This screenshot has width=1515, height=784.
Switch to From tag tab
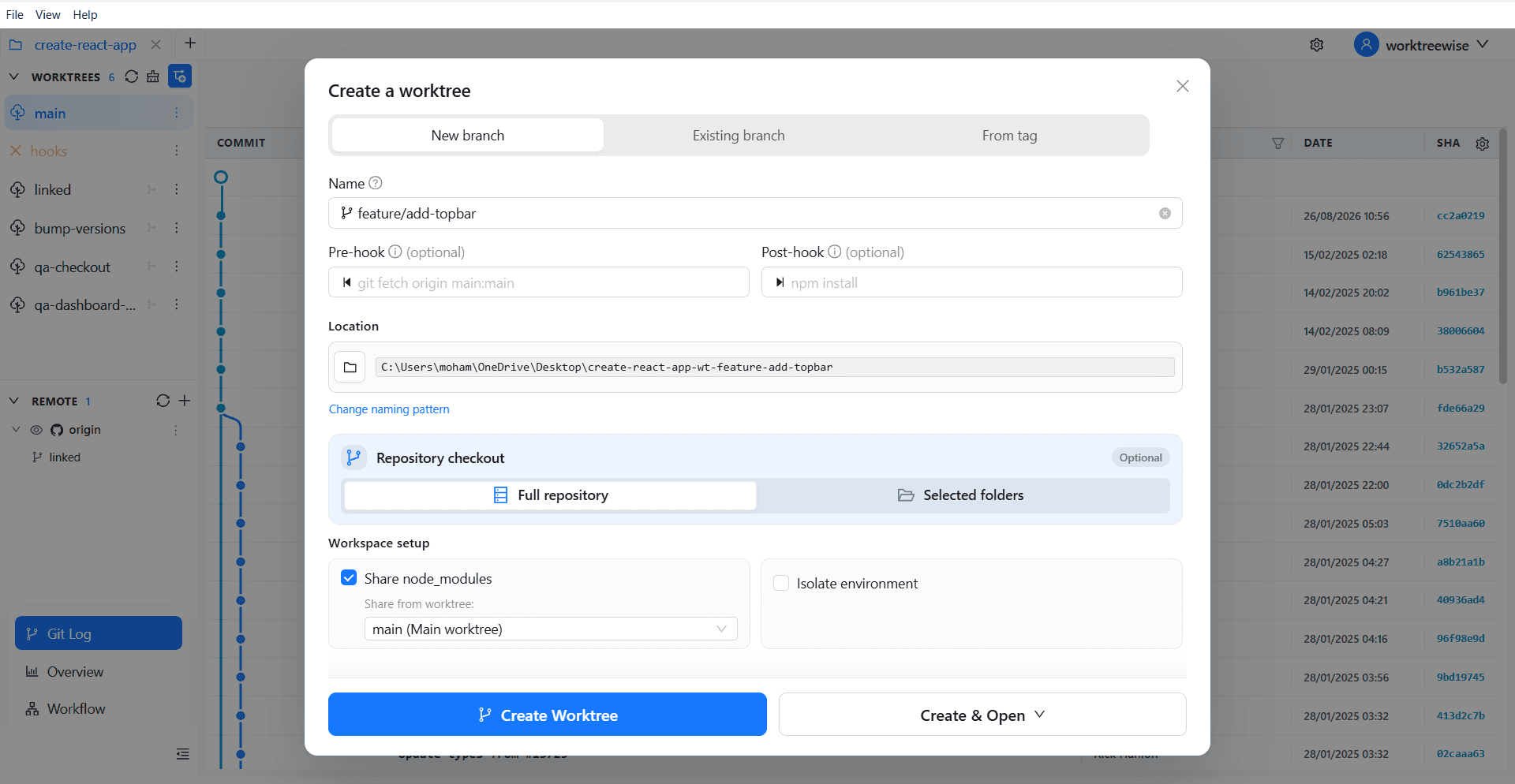click(x=1009, y=136)
